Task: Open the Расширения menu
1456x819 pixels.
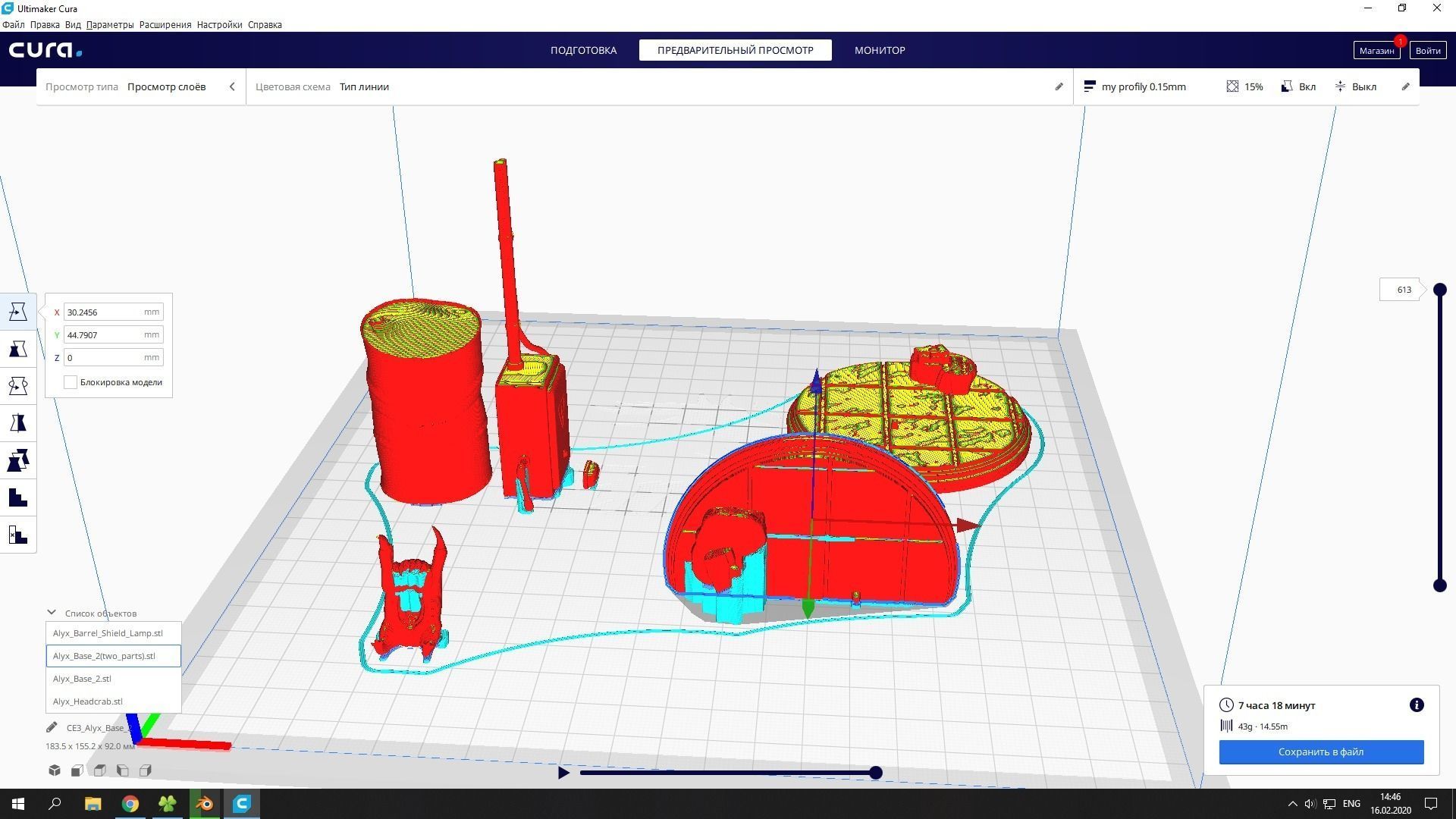Action: click(165, 24)
